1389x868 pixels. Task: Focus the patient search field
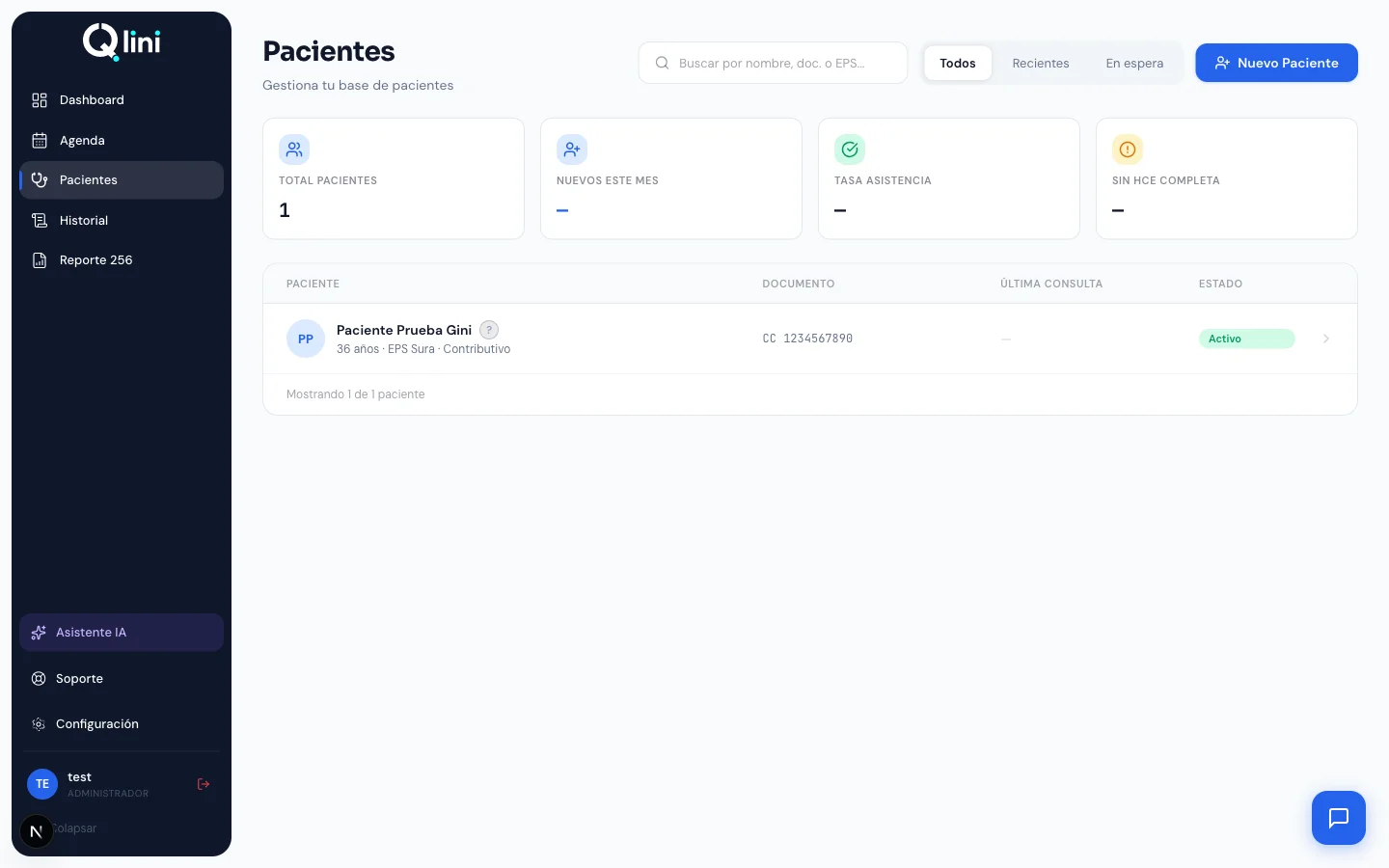[773, 63]
